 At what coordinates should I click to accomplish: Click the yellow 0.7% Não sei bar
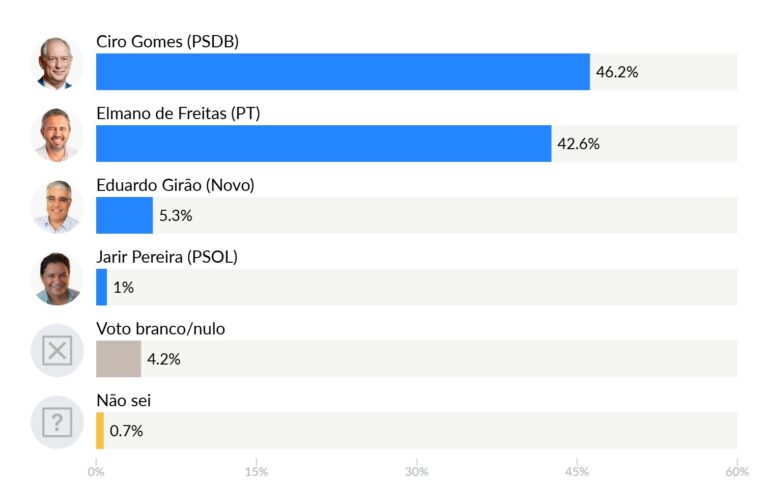(x=100, y=431)
